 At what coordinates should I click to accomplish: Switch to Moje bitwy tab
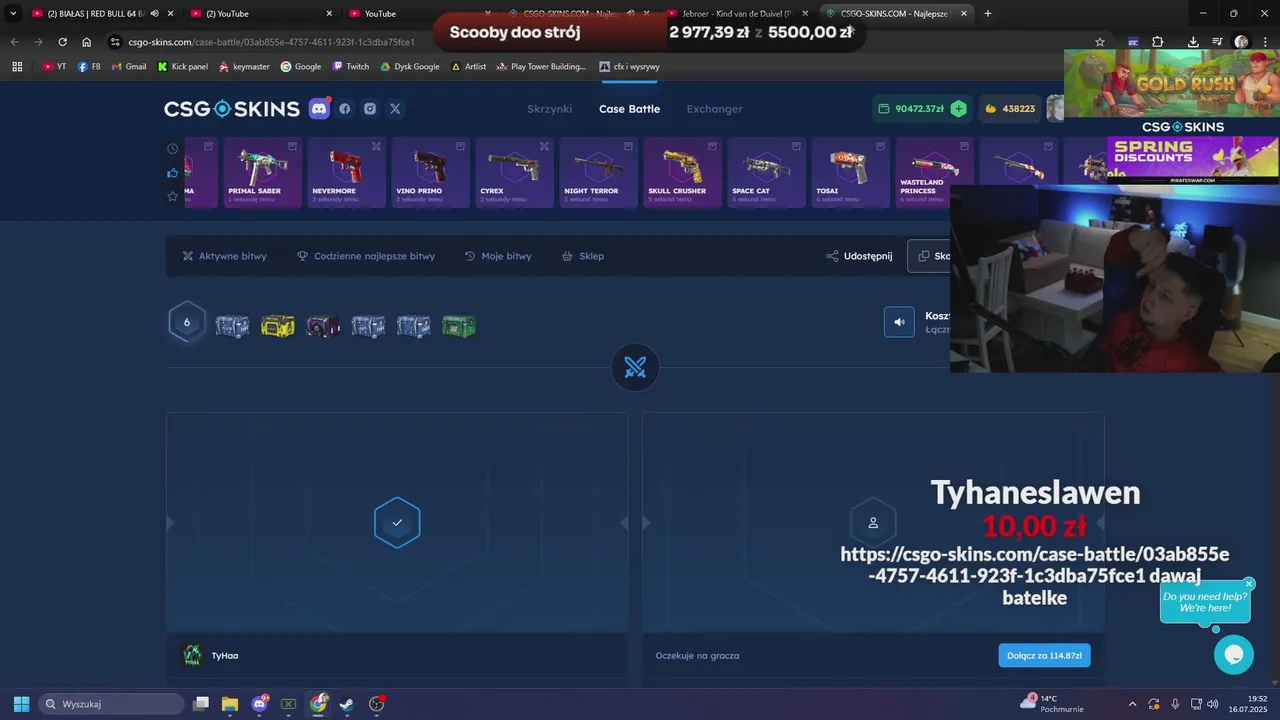tap(498, 256)
